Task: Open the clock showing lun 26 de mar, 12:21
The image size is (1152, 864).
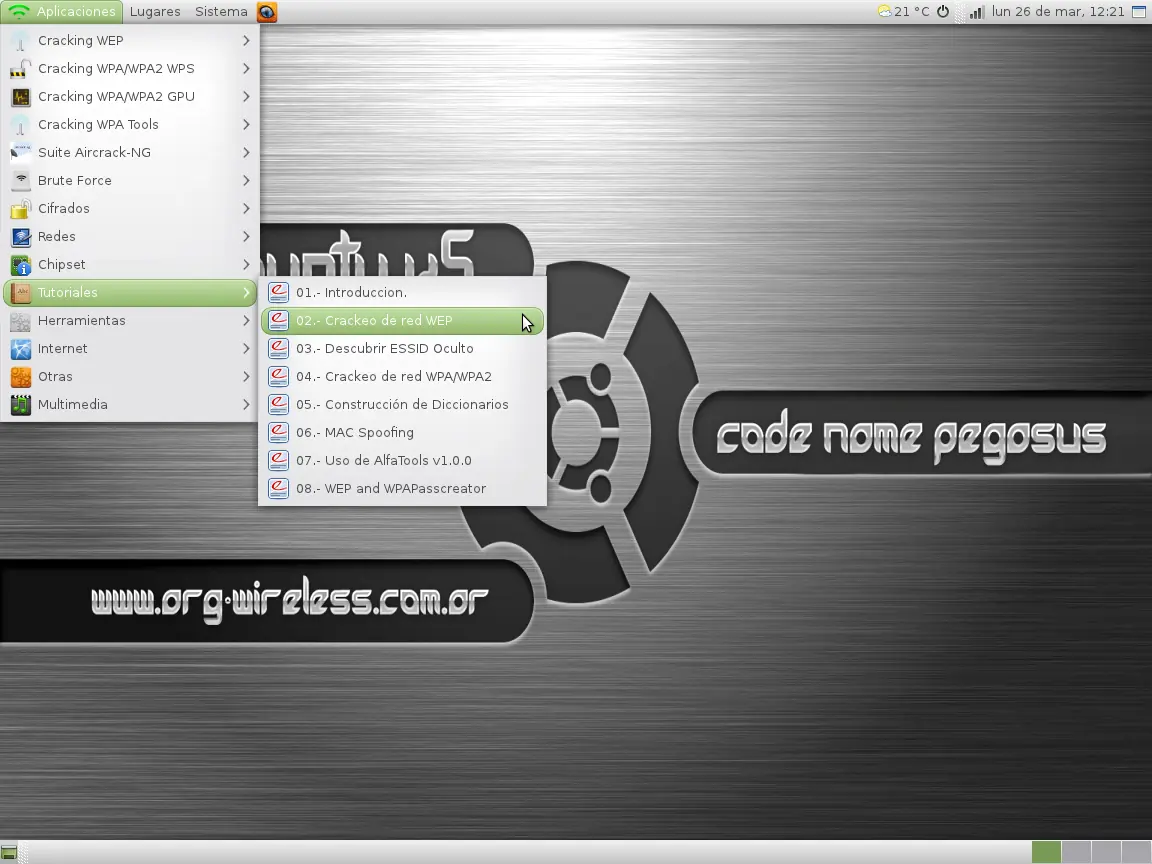Action: tap(1058, 12)
